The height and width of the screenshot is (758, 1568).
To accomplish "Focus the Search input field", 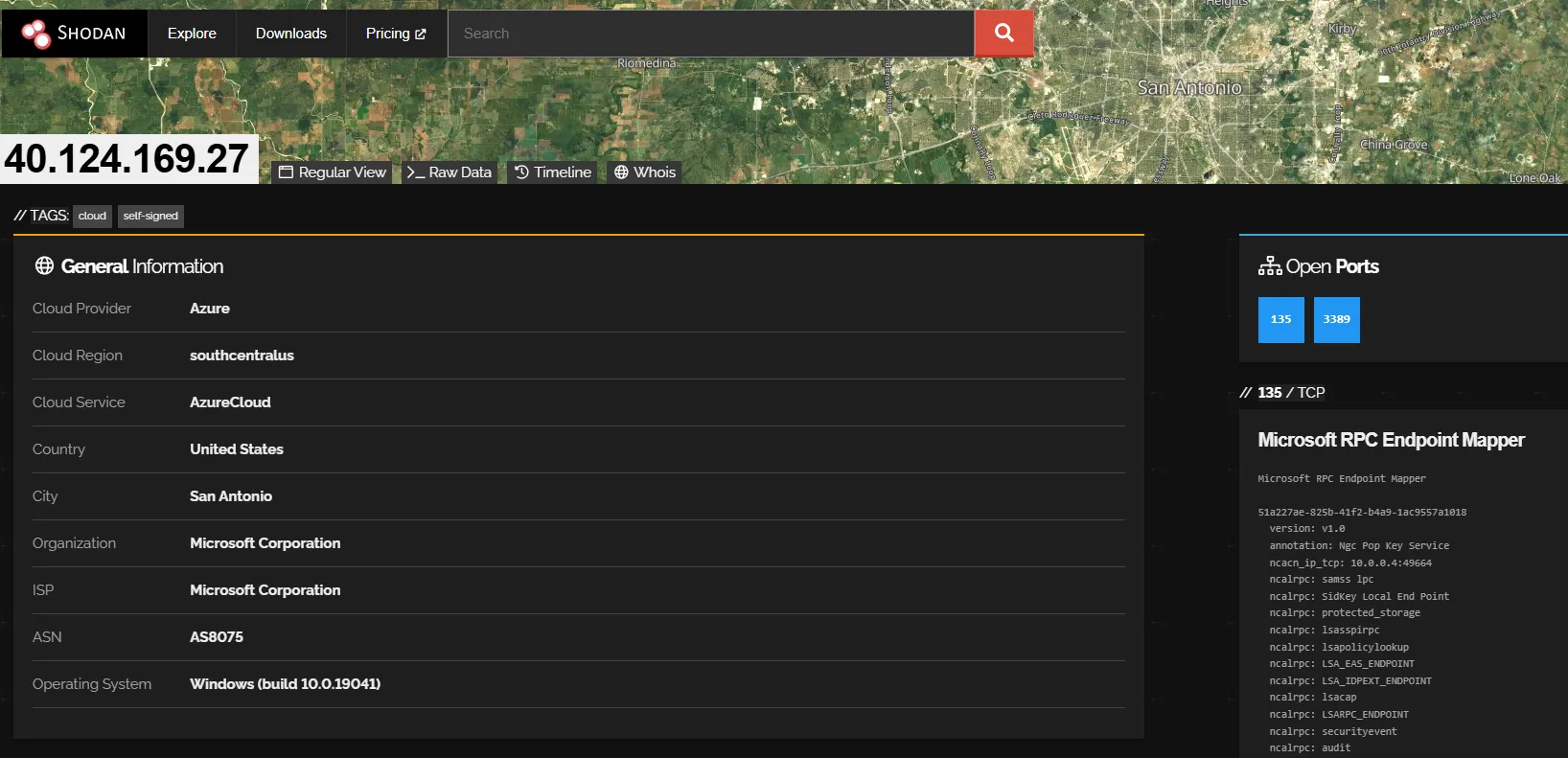I will [711, 34].
